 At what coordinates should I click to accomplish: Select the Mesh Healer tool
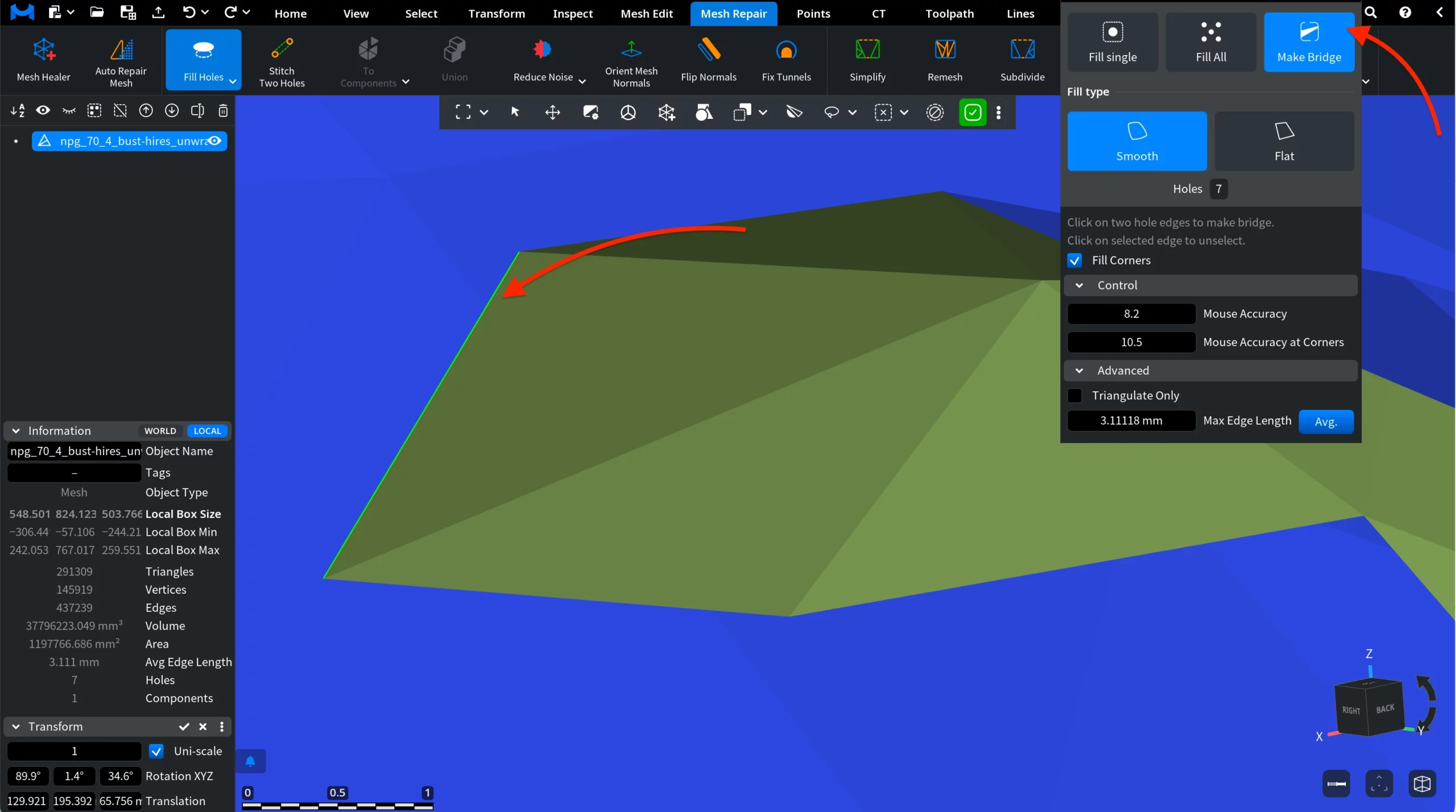point(43,60)
